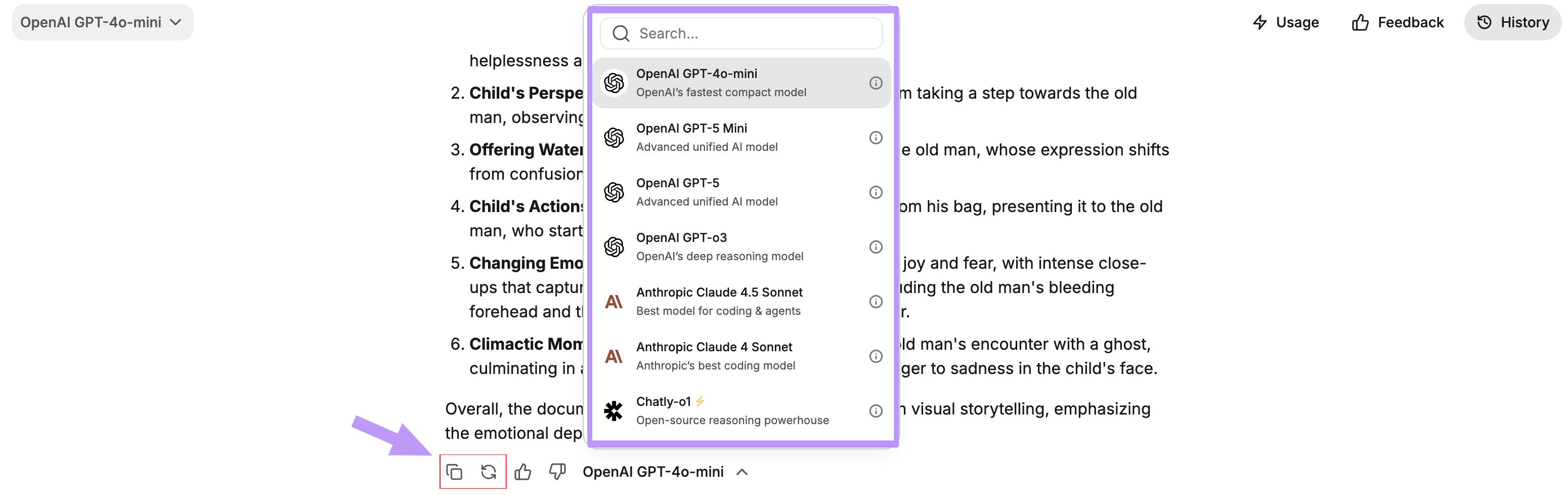The image size is (1568, 495).
Task: Click the Anthropic logo beside Claude 4 Sonnet
Action: click(614, 356)
